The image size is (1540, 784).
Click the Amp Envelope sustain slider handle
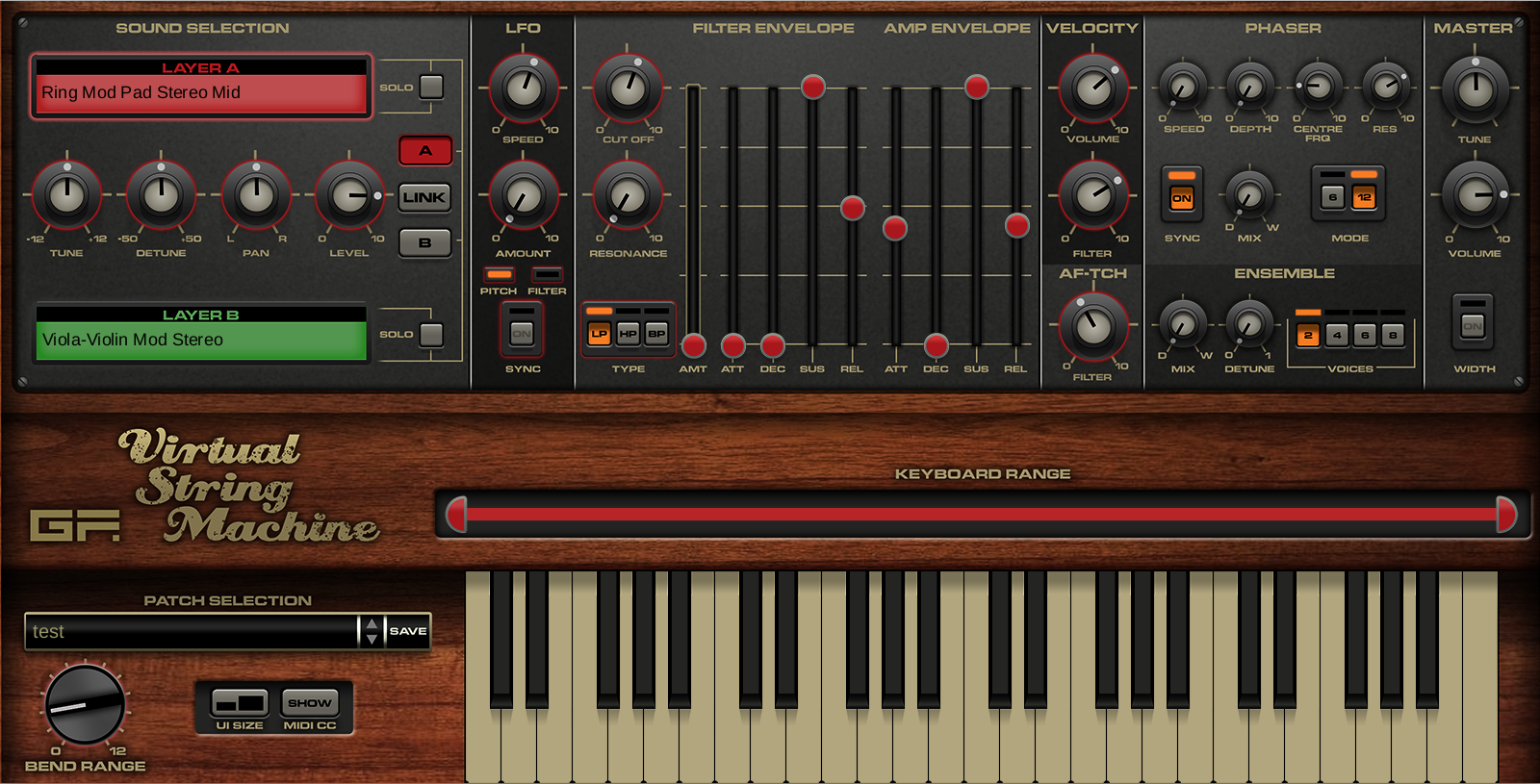(976, 88)
